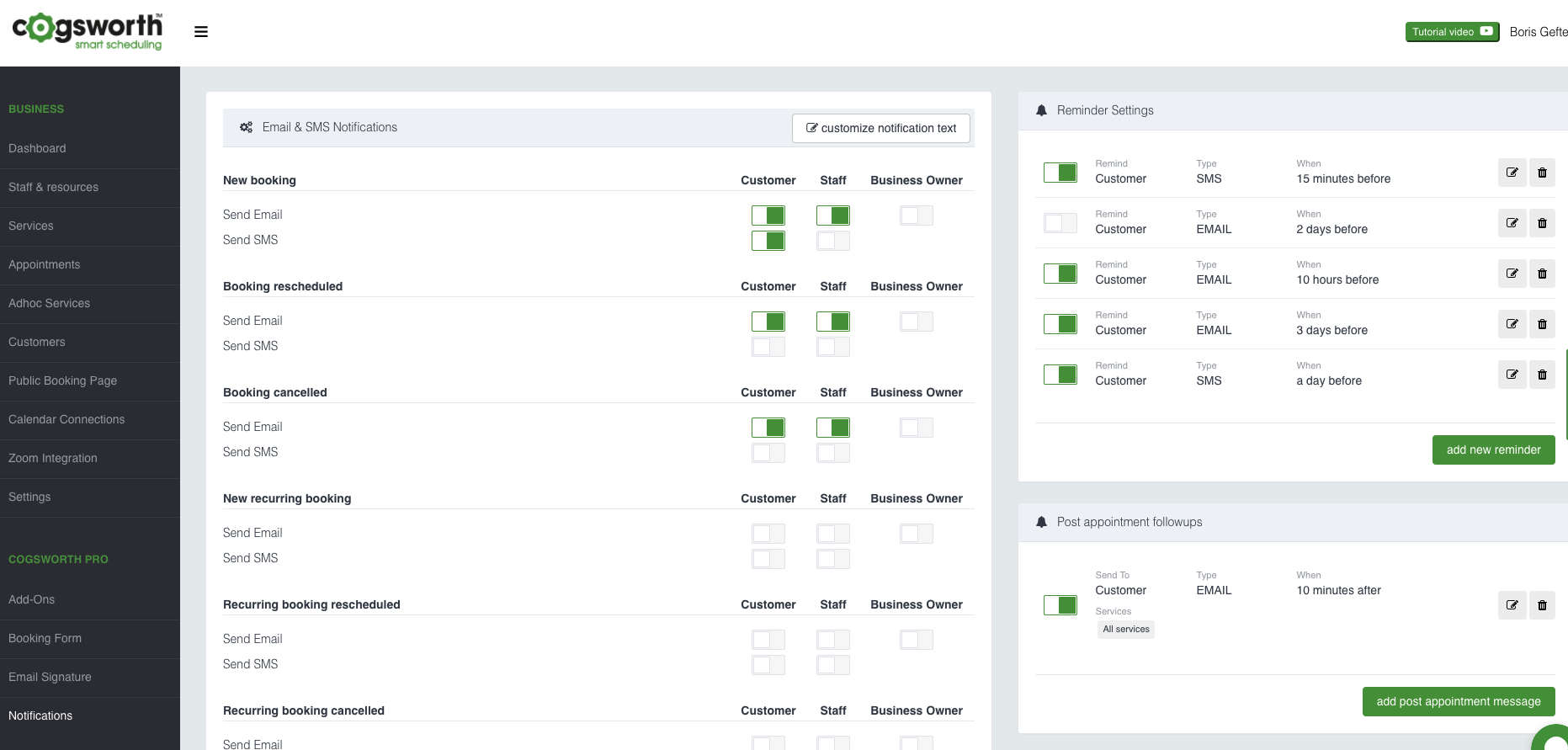
Task: Go to Calendar Connections in sidebar
Action: [x=66, y=420]
